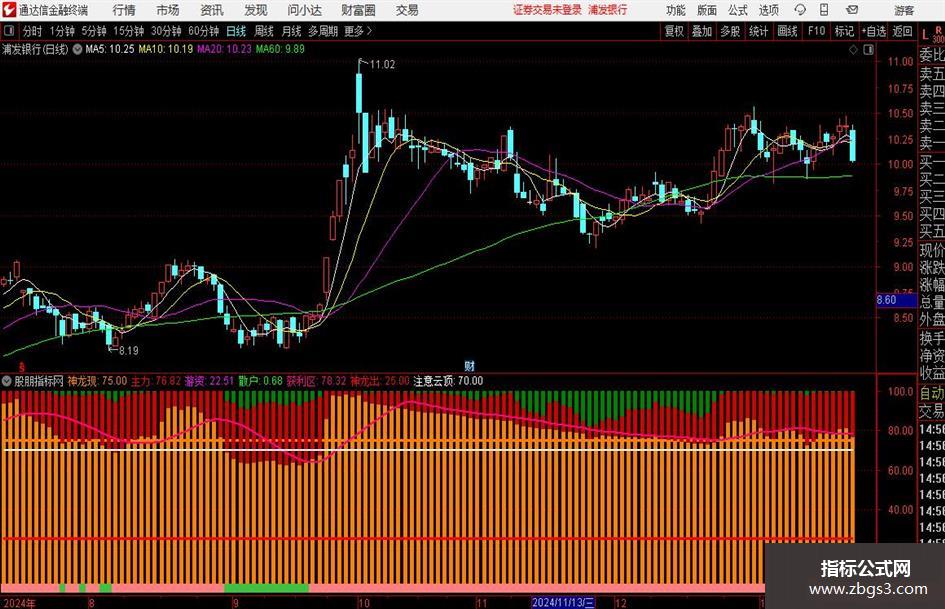Click the 财 marker on the chart

pos(469,365)
